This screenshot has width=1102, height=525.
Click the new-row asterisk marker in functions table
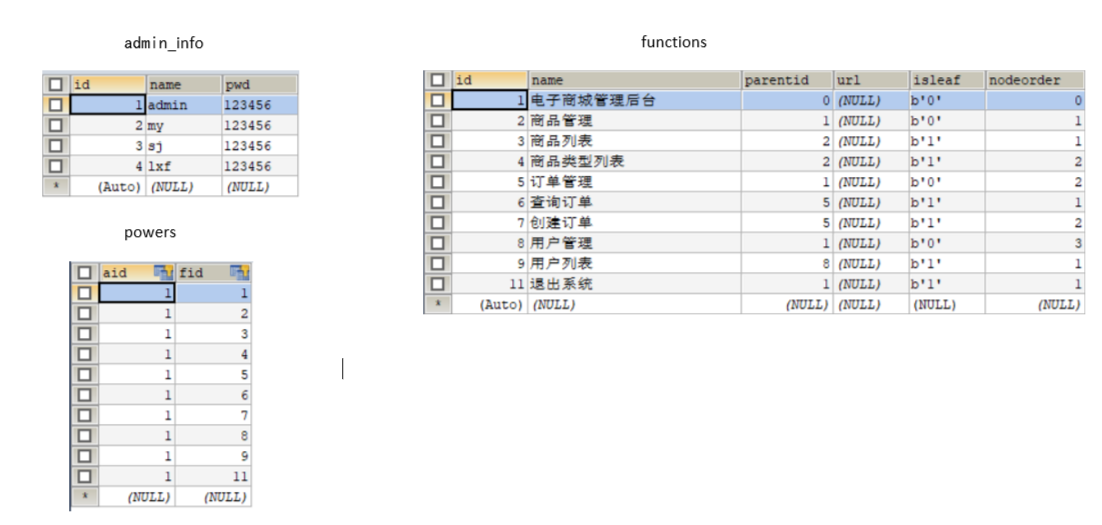tap(437, 304)
